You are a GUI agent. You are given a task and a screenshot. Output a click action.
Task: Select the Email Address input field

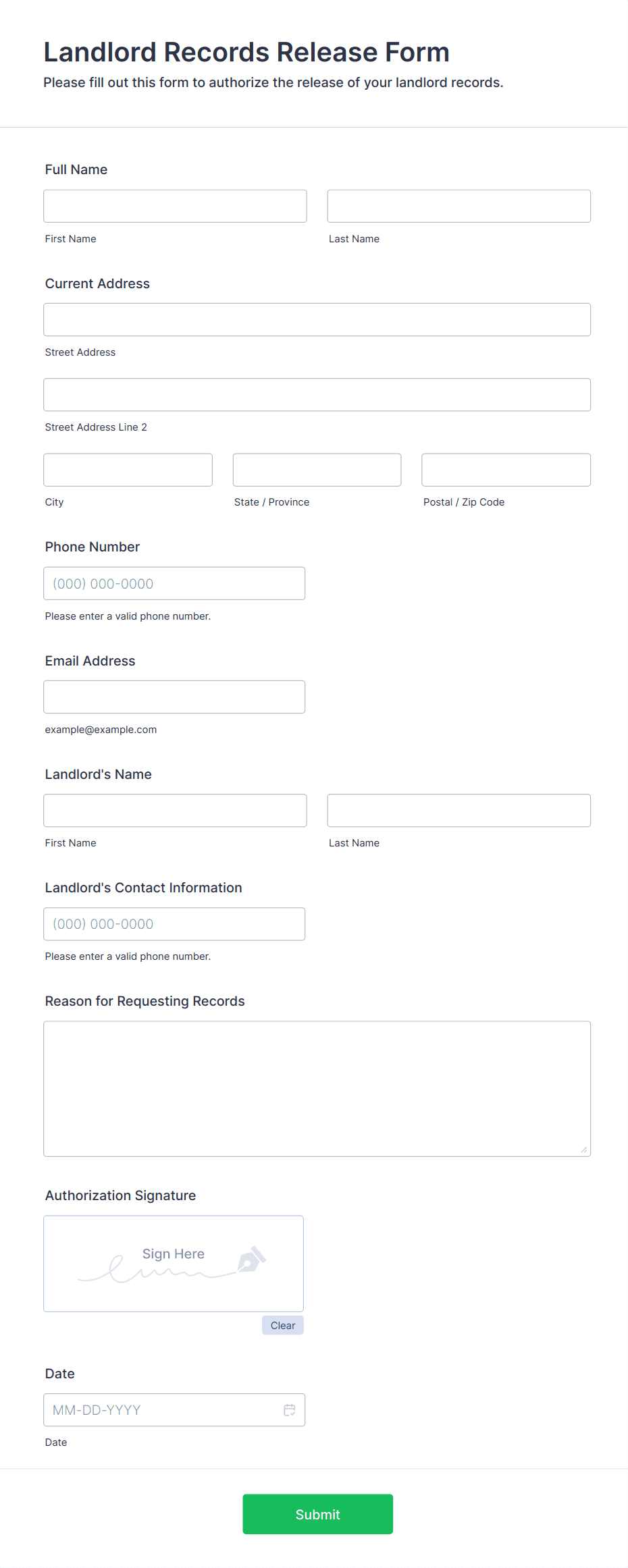click(174, 696)
